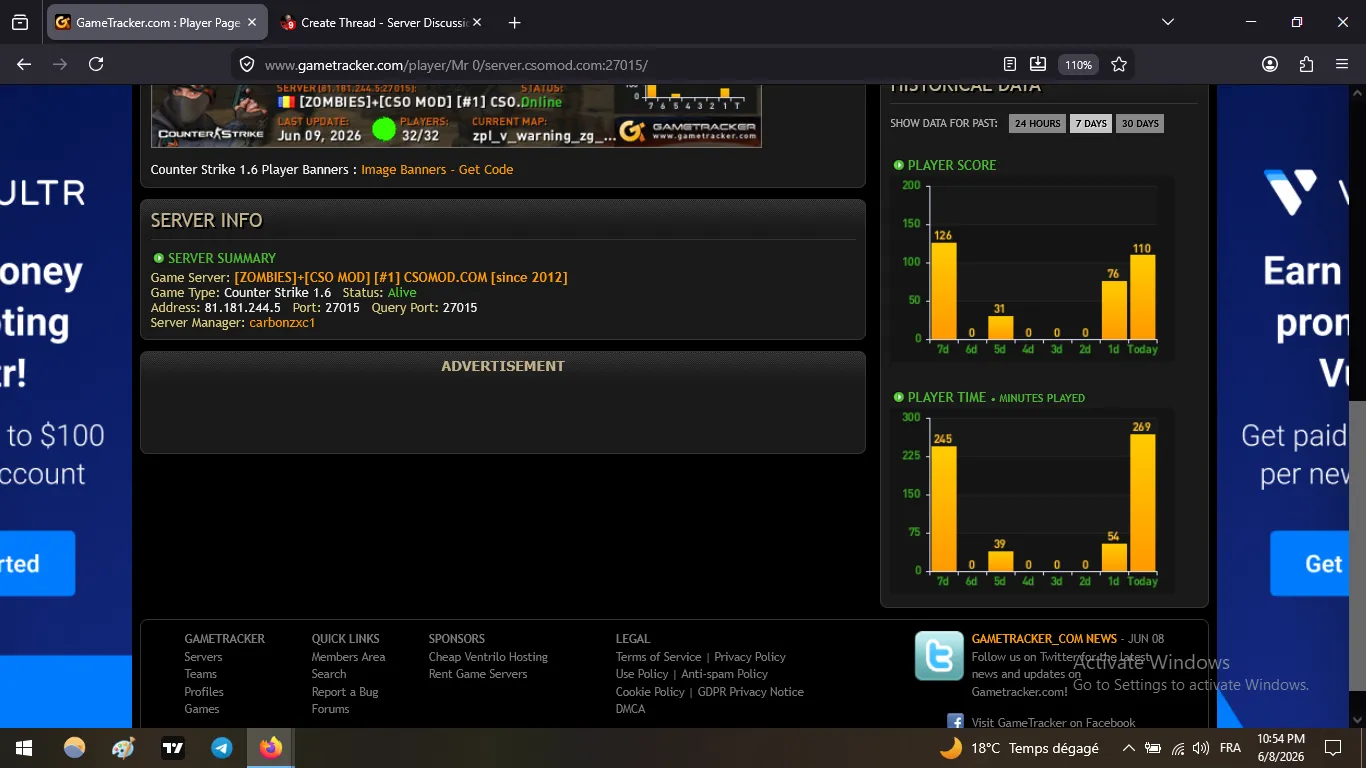
Task: Bookmark this page with the star icon
Action: click(1119, 64)
